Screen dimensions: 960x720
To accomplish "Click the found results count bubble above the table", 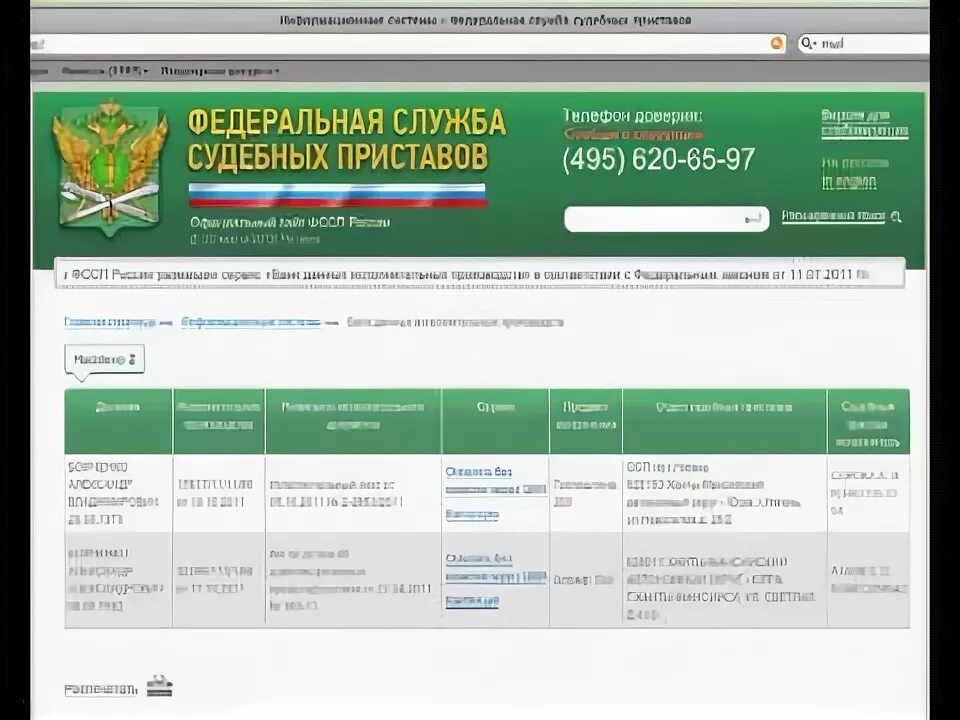I will click(105, 359).
